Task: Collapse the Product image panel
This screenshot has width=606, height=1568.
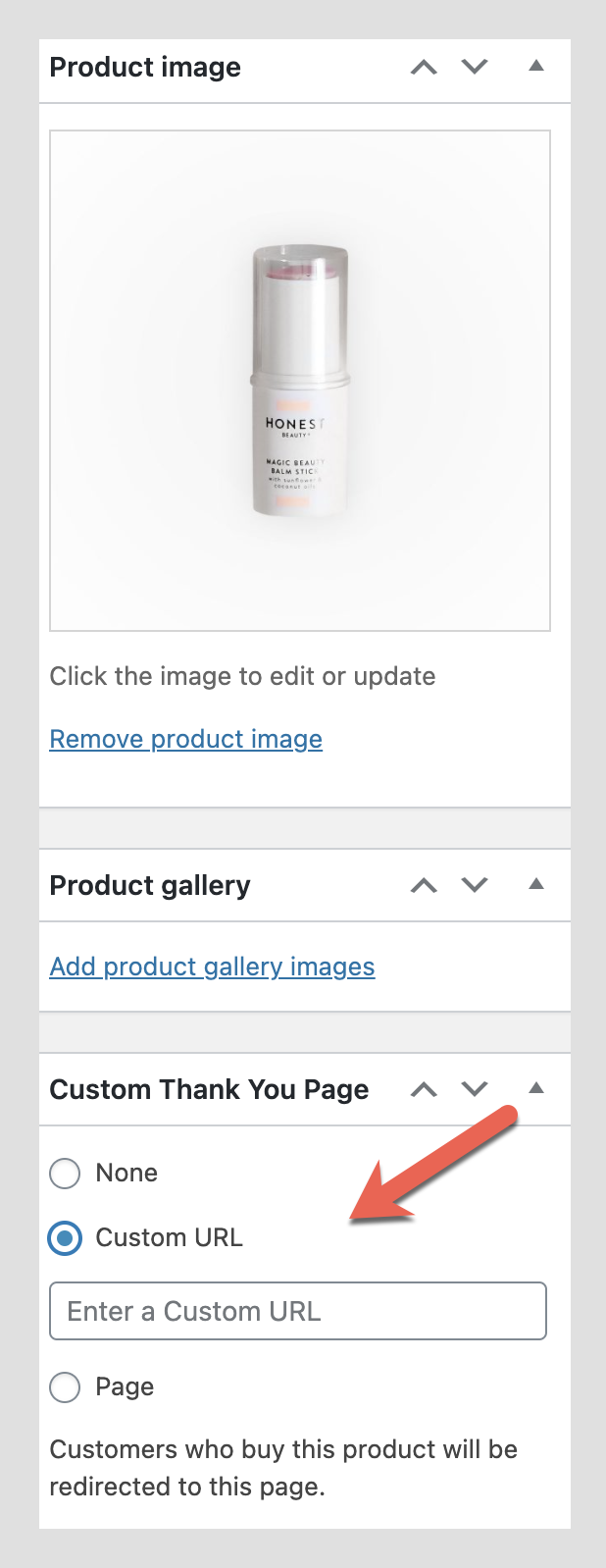Action: click(535, 66)
